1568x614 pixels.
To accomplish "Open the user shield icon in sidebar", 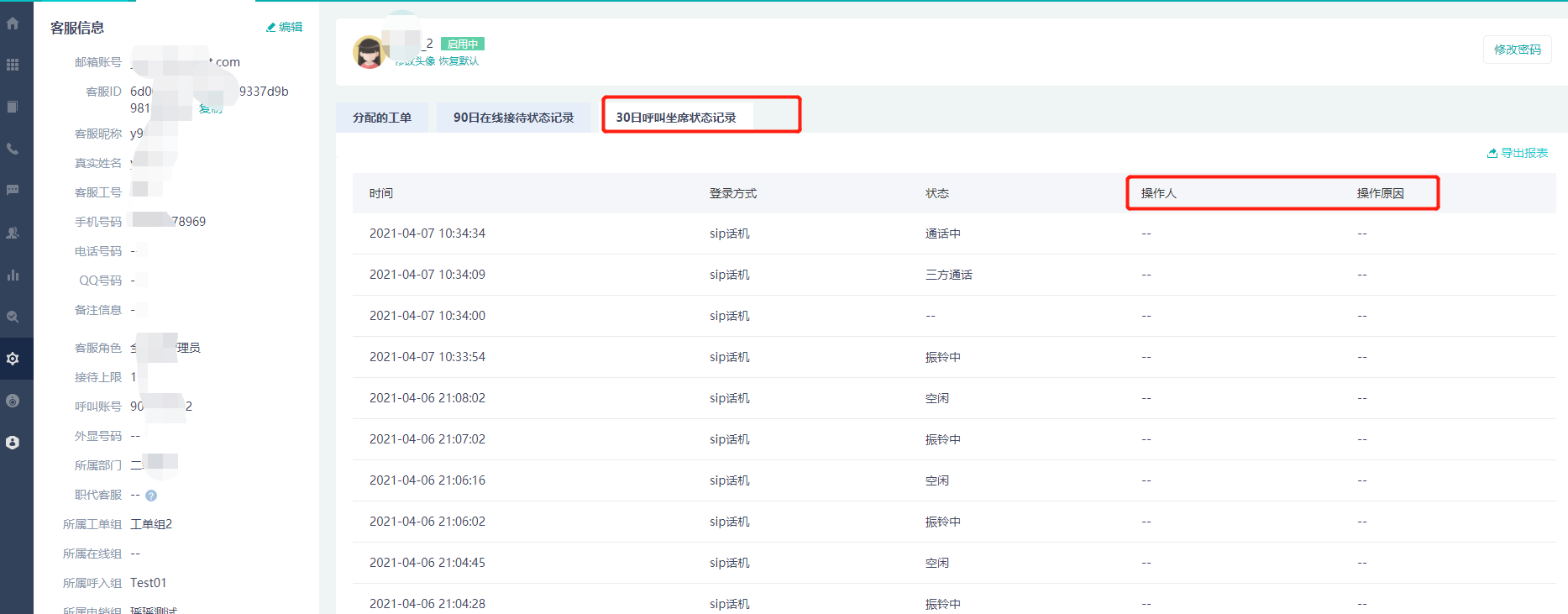I will [13, 443].
